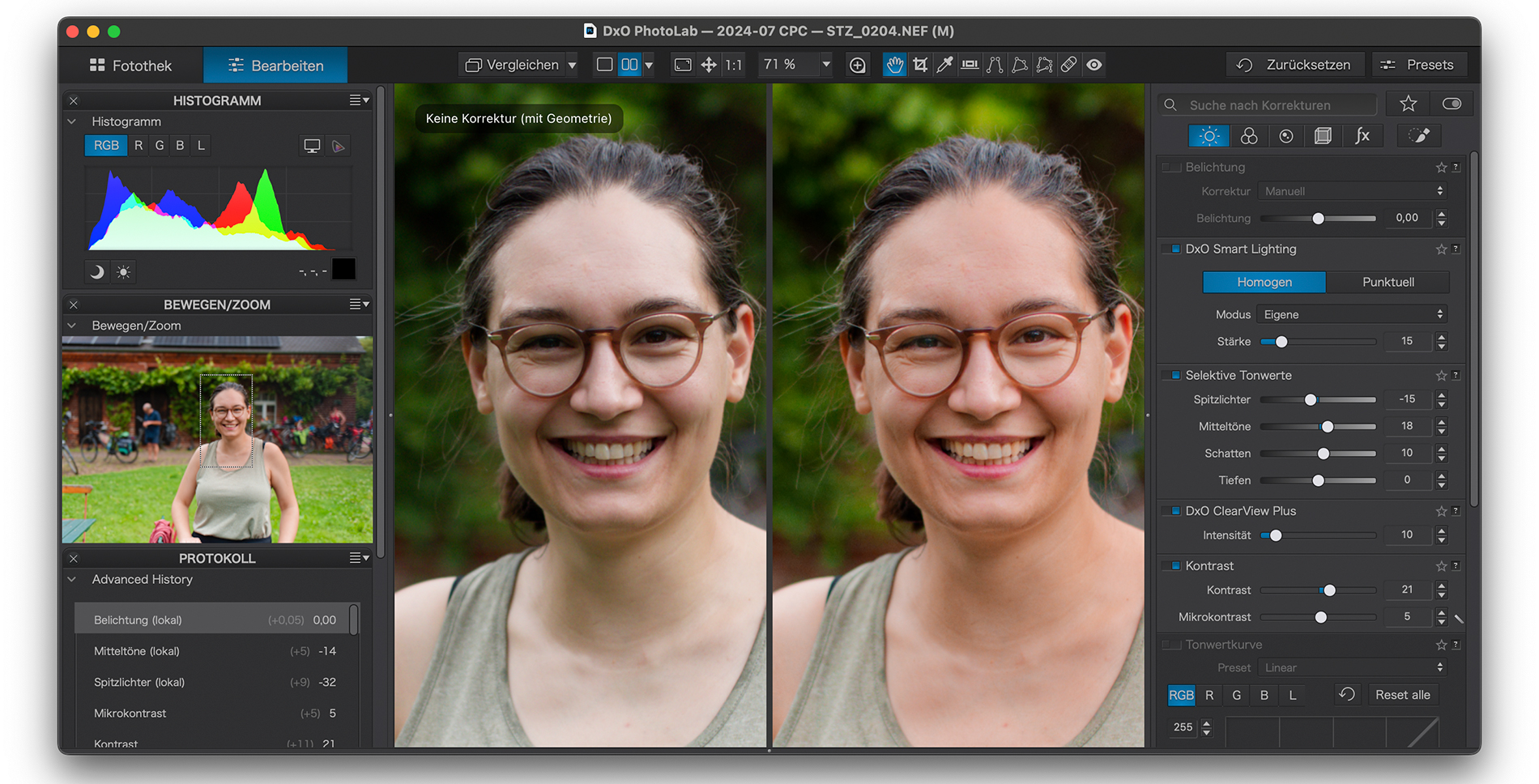Open the Color corrections palette icon
Viewport: 1539px width, 784px height.
[1249, 136]
